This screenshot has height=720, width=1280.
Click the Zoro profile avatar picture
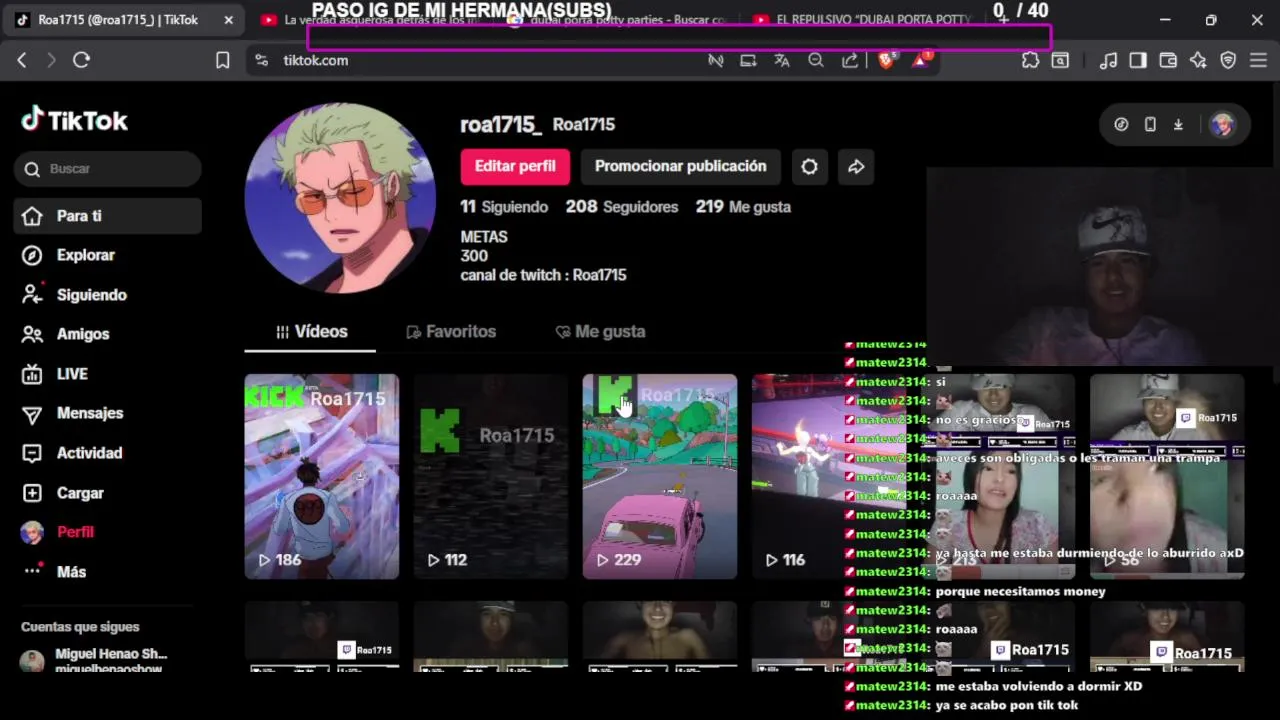(340, 197)
